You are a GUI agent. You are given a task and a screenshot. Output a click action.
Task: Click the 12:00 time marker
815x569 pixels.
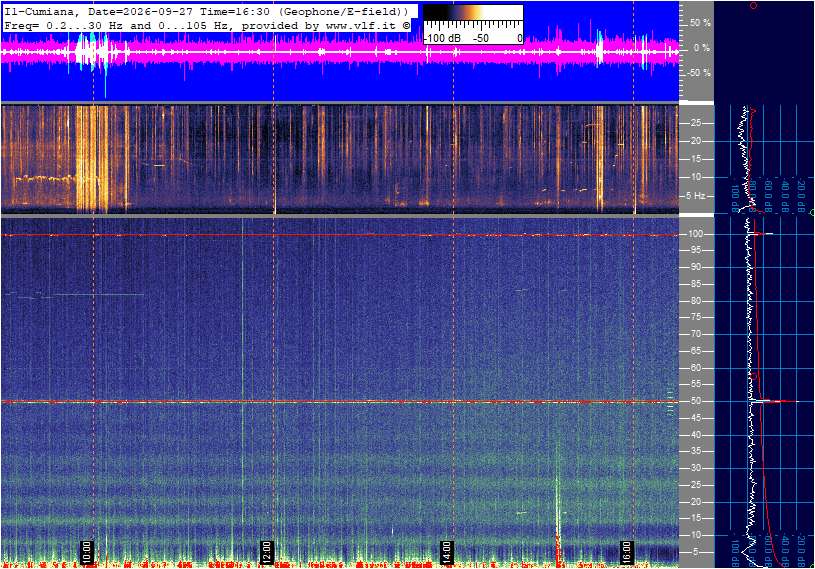pyautogui.click(x=266, y=552)
